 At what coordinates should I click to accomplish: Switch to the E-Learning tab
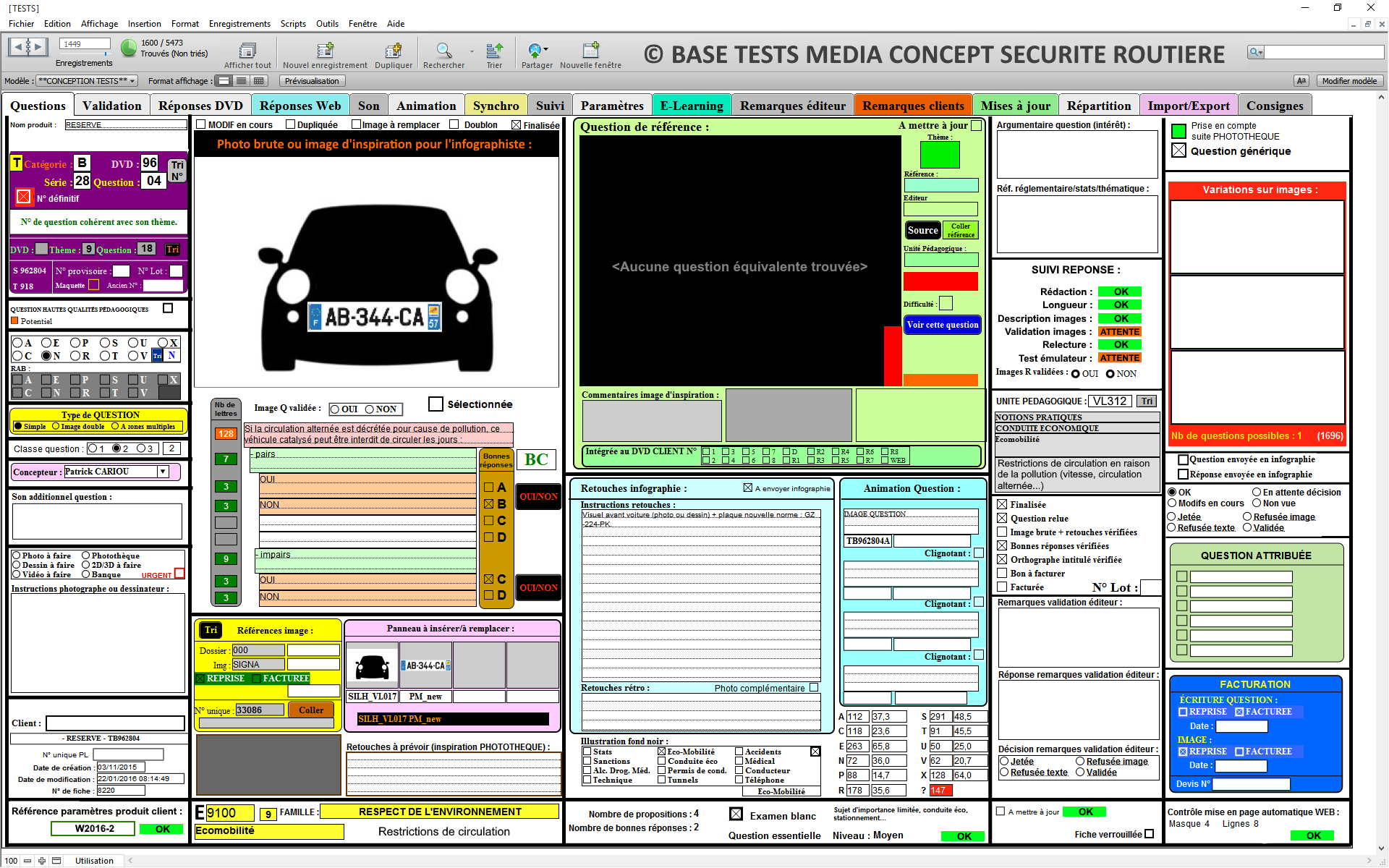[692, 106]
